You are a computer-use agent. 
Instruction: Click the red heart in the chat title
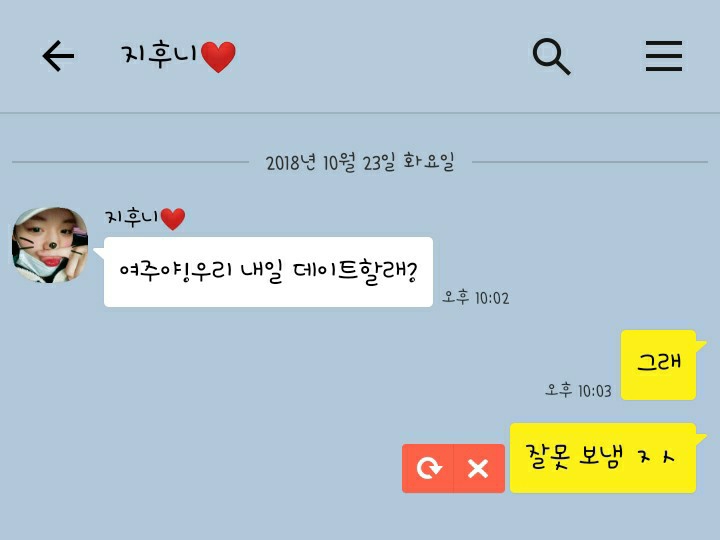click(x=218, y=56)
